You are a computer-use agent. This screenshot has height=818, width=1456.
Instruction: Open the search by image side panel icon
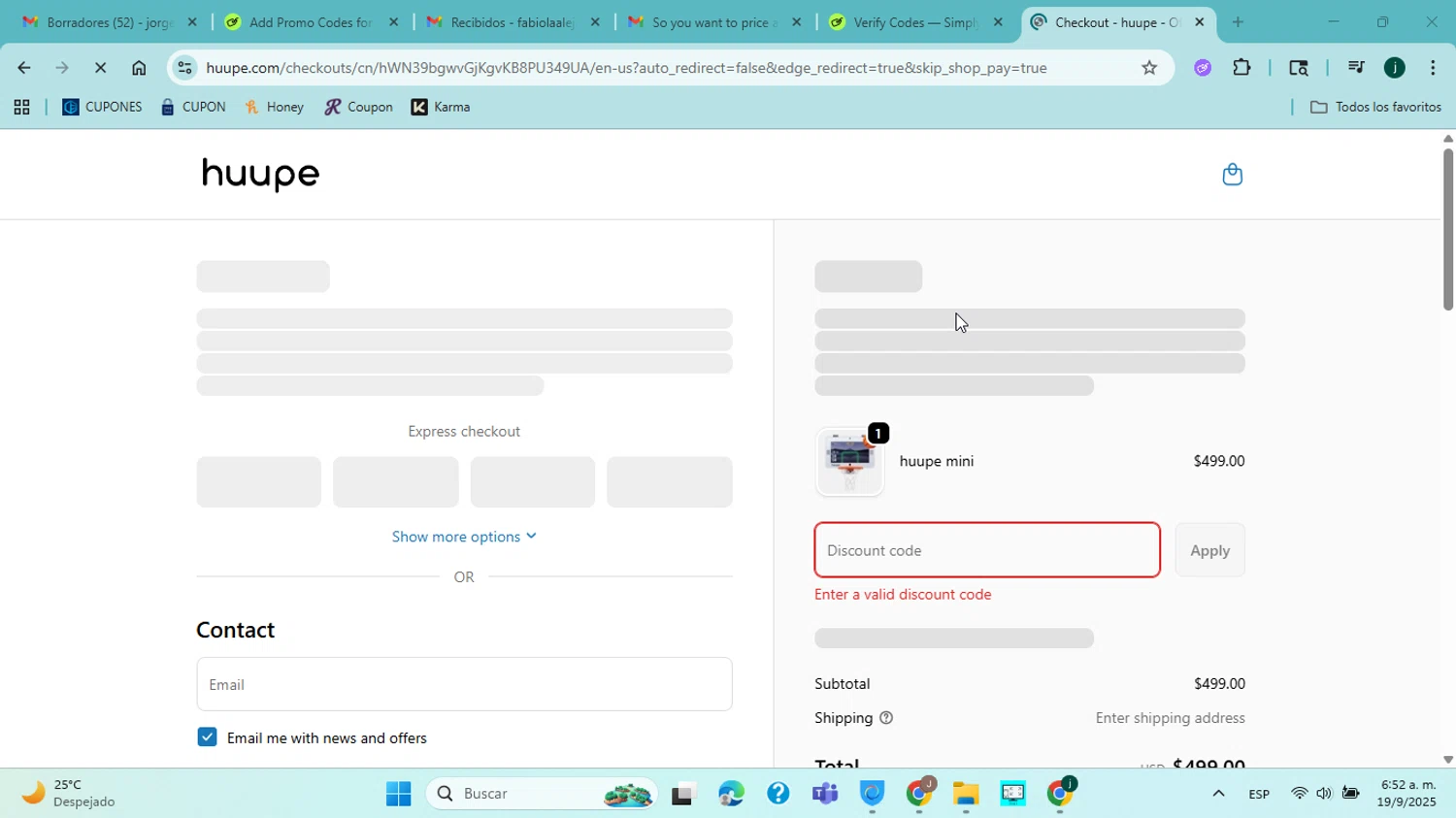click(x=1298, y=68)
